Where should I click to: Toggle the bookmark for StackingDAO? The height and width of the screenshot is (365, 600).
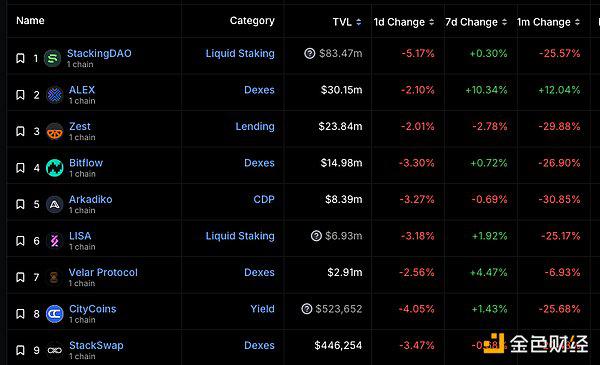(20, 58)
